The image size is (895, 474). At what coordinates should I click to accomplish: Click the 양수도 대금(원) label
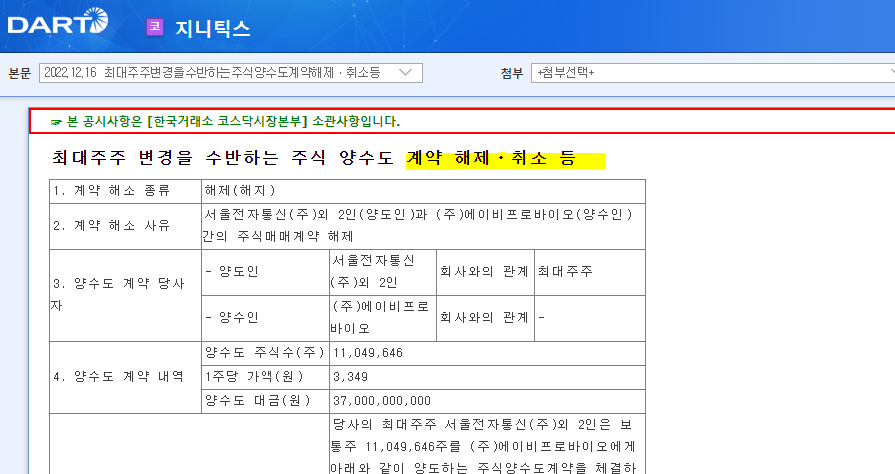tap(258, 401)
